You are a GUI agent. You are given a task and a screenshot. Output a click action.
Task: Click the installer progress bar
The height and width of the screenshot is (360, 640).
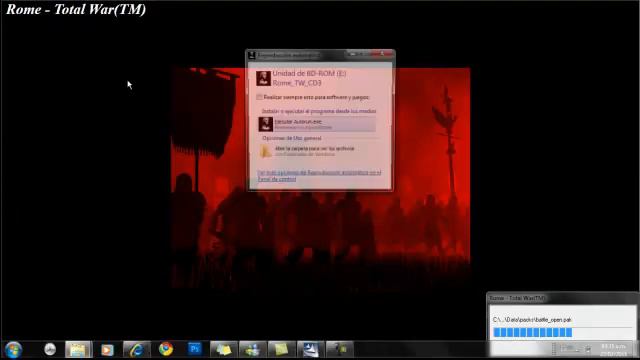(562, 333)
